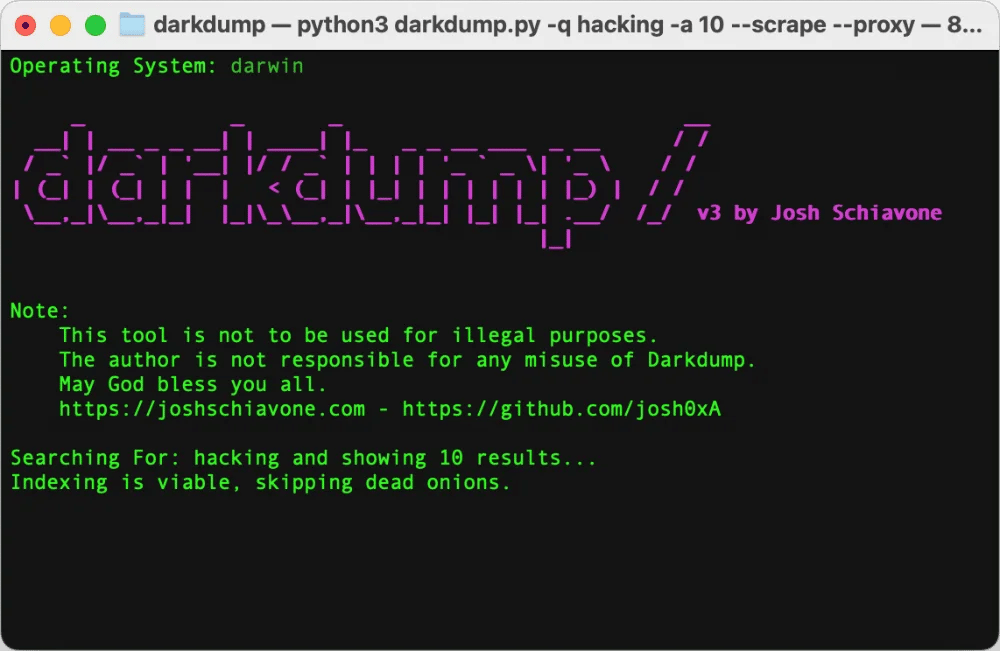Click the 'This tool is not to be used' line
The width and height of the screenshot is (1000, 651).
tap(358, 335)
